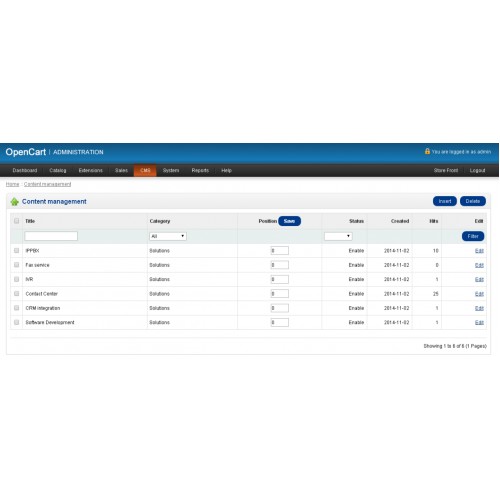Click the OpenCart logo in the header
Viewport: 500px width, 500px height.
pos(26,152)
